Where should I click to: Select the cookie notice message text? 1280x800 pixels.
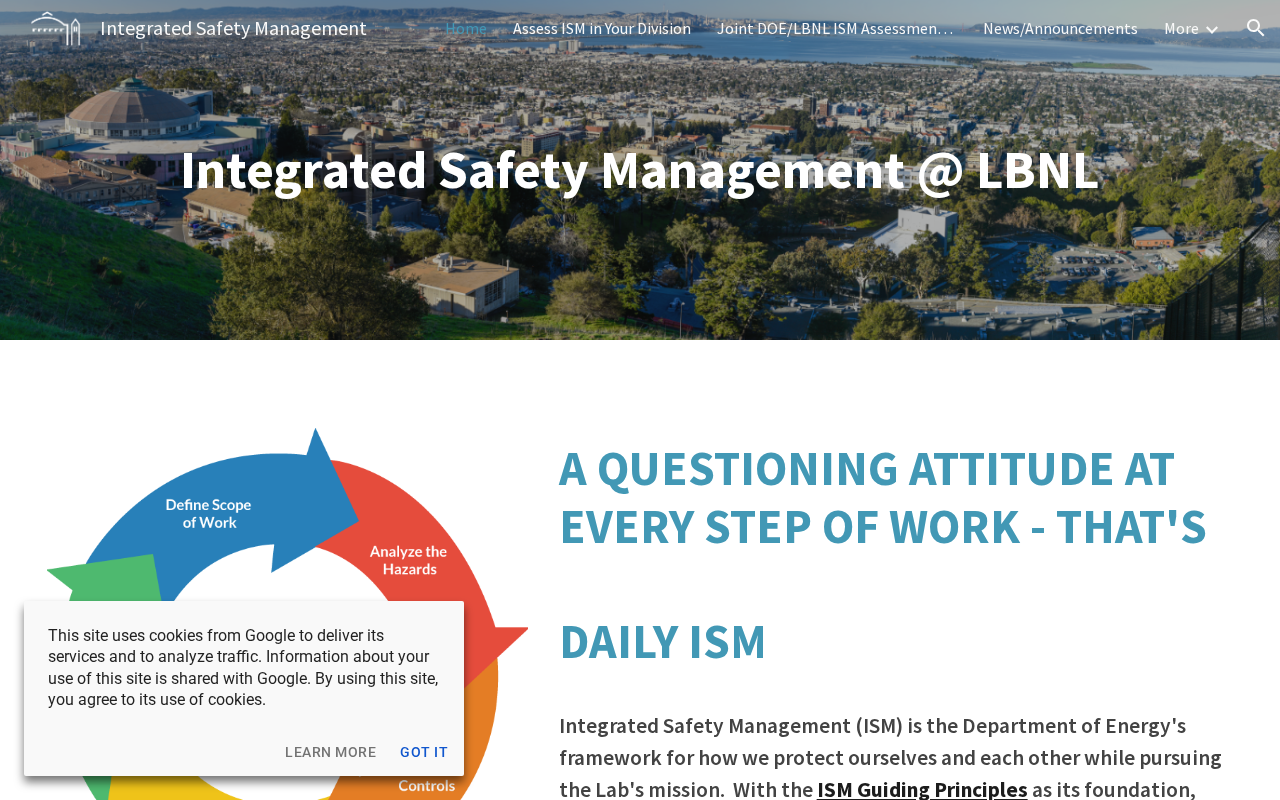click(x=244, y=668)
